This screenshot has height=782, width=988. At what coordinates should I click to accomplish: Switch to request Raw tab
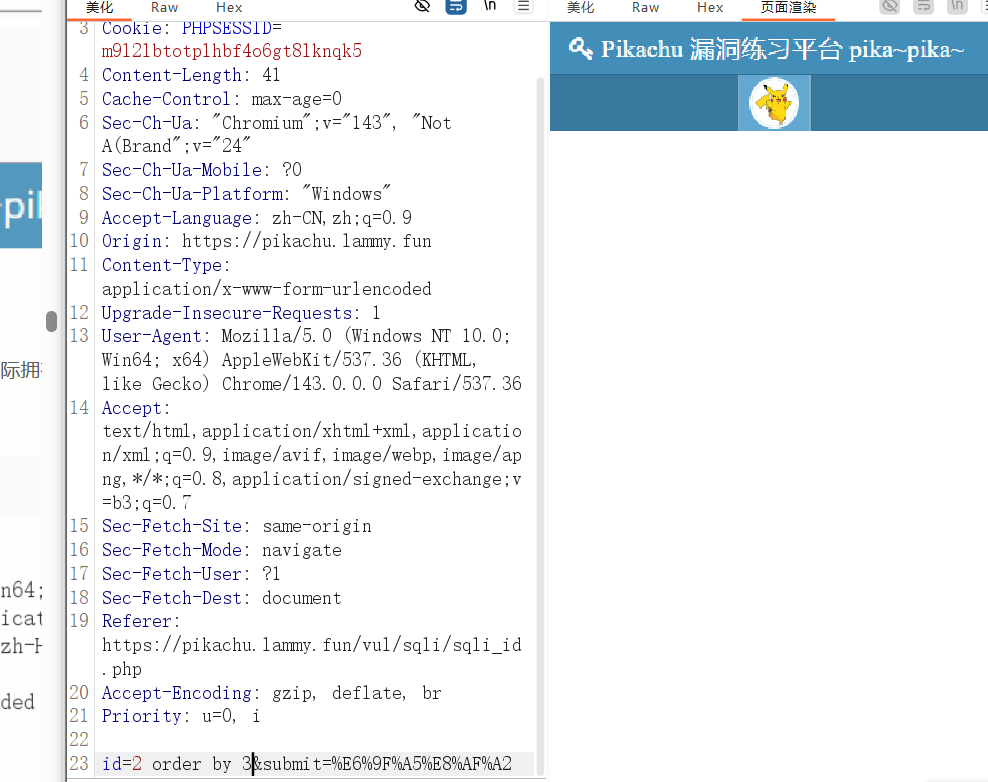164,7
